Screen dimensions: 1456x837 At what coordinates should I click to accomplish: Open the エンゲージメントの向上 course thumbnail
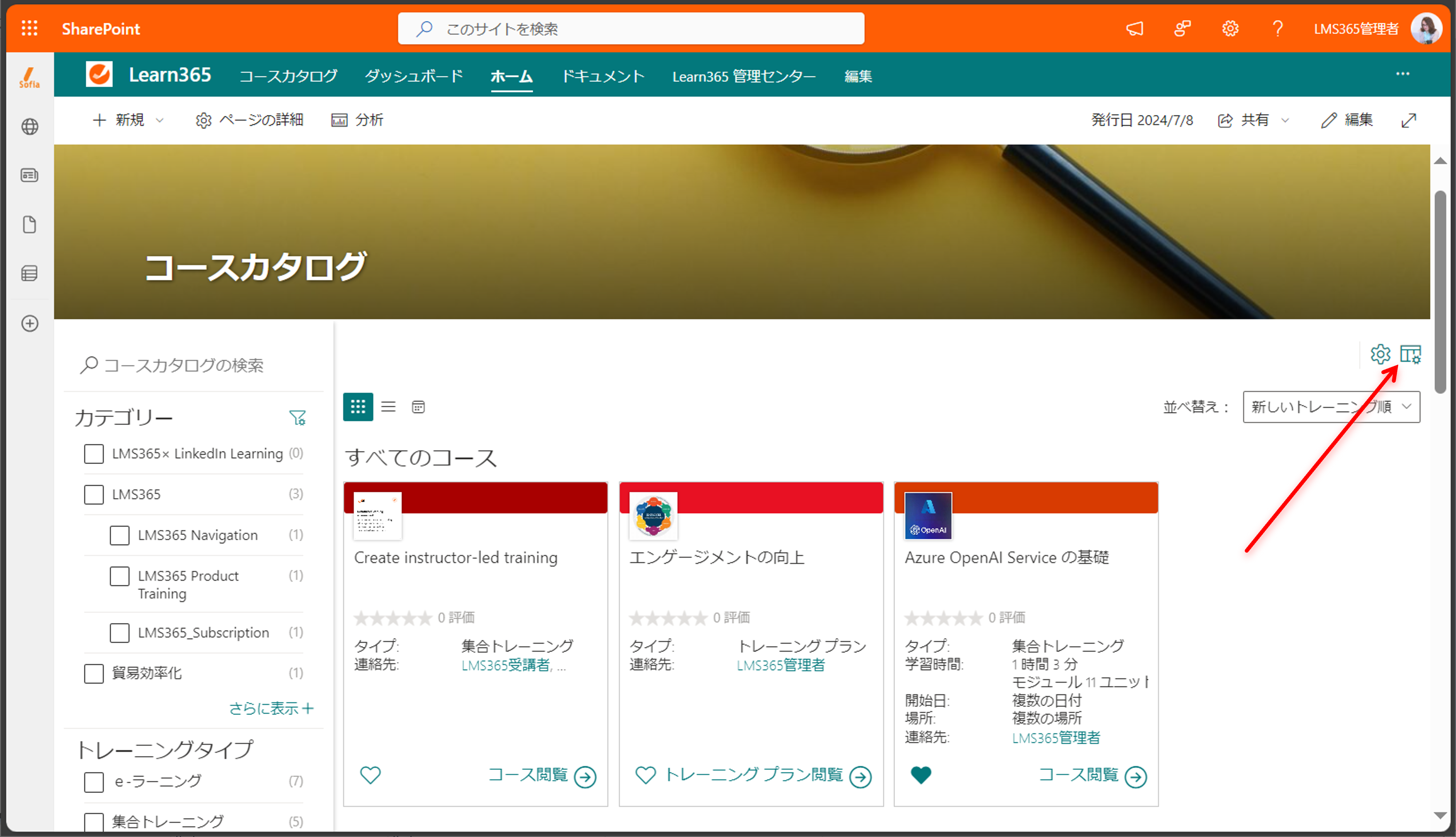click(653, 516)
